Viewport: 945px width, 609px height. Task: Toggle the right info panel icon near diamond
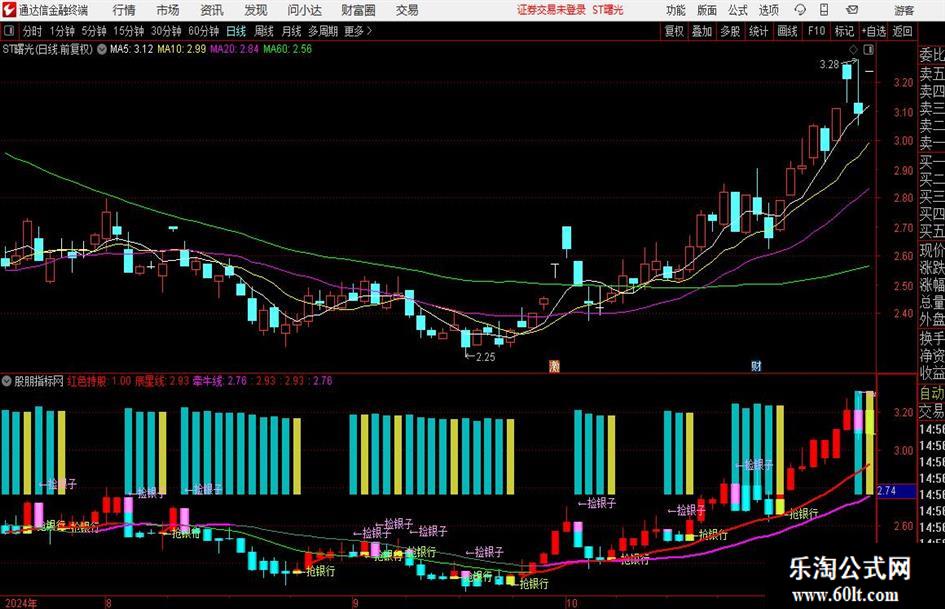tap(868, 50)
